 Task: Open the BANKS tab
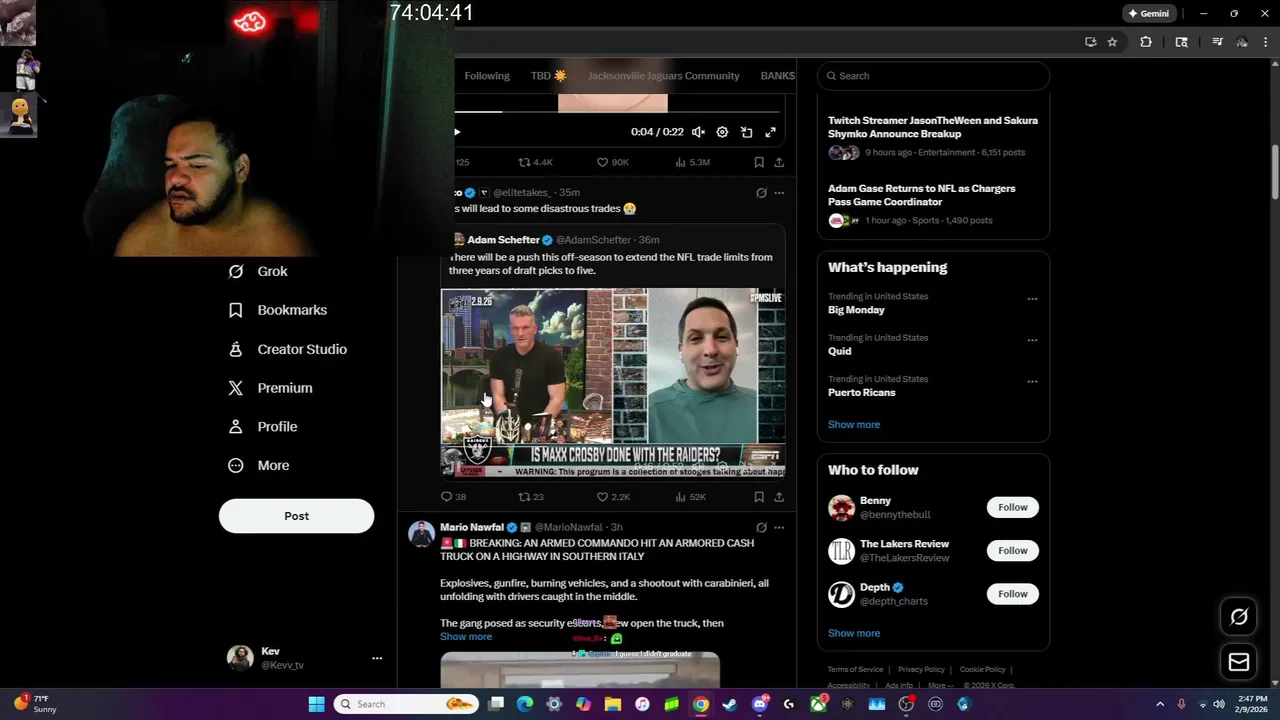(x=777, y=76)
